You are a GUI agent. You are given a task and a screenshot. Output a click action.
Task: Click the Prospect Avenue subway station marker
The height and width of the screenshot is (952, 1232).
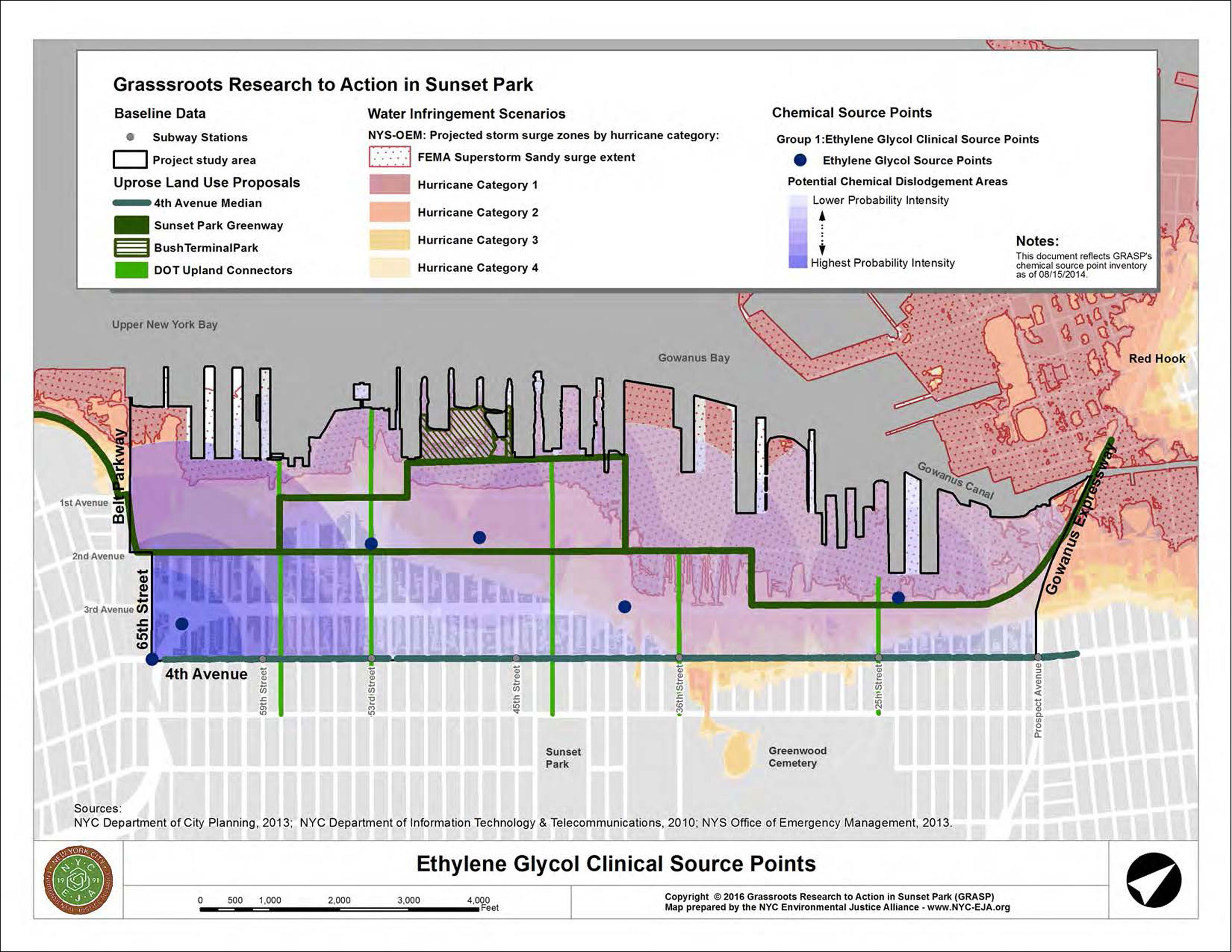click(1037, 657)
